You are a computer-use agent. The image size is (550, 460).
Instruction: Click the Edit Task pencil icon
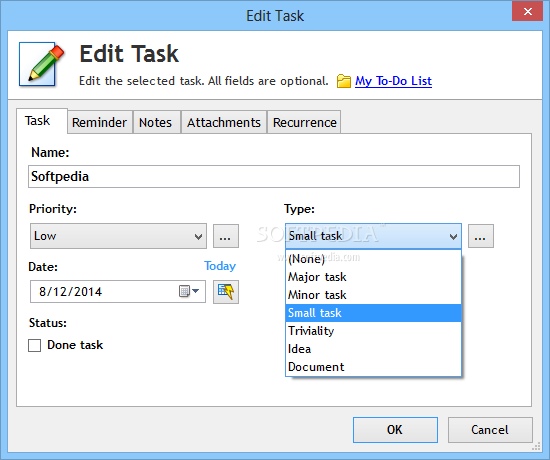(41, 64)
